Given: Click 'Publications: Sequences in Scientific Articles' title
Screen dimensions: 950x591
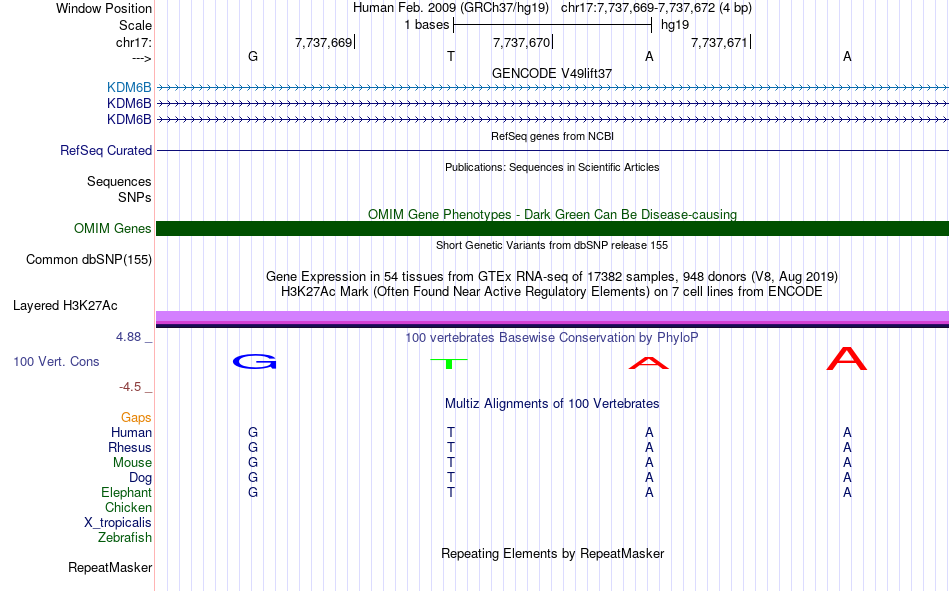Looking at the screenshot, I should (x=552, y=167).
